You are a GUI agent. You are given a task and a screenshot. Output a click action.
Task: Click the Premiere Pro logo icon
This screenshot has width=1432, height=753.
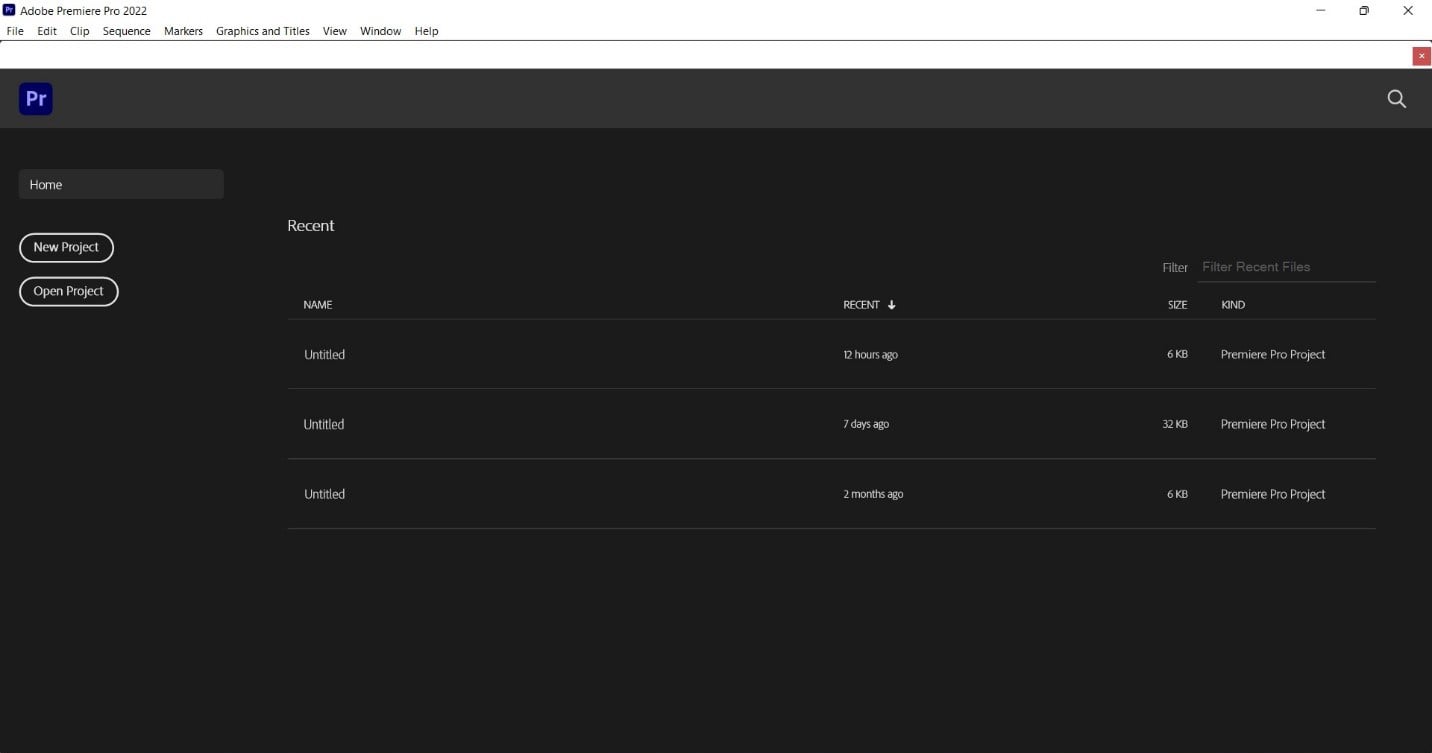[36, 98]
